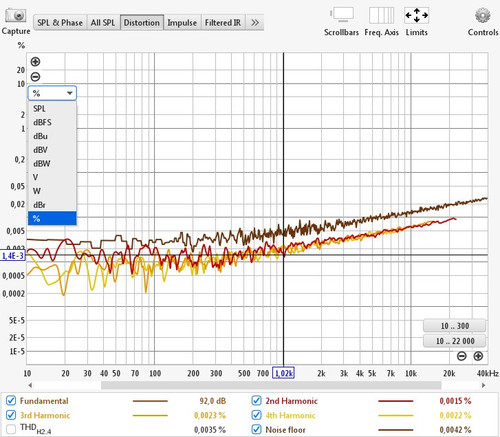Image resolution: width=500 pixels, height=437 pixels.
Task: Click Fundamental line color sample
Action: pyautogui.click(x=150, y=401)
